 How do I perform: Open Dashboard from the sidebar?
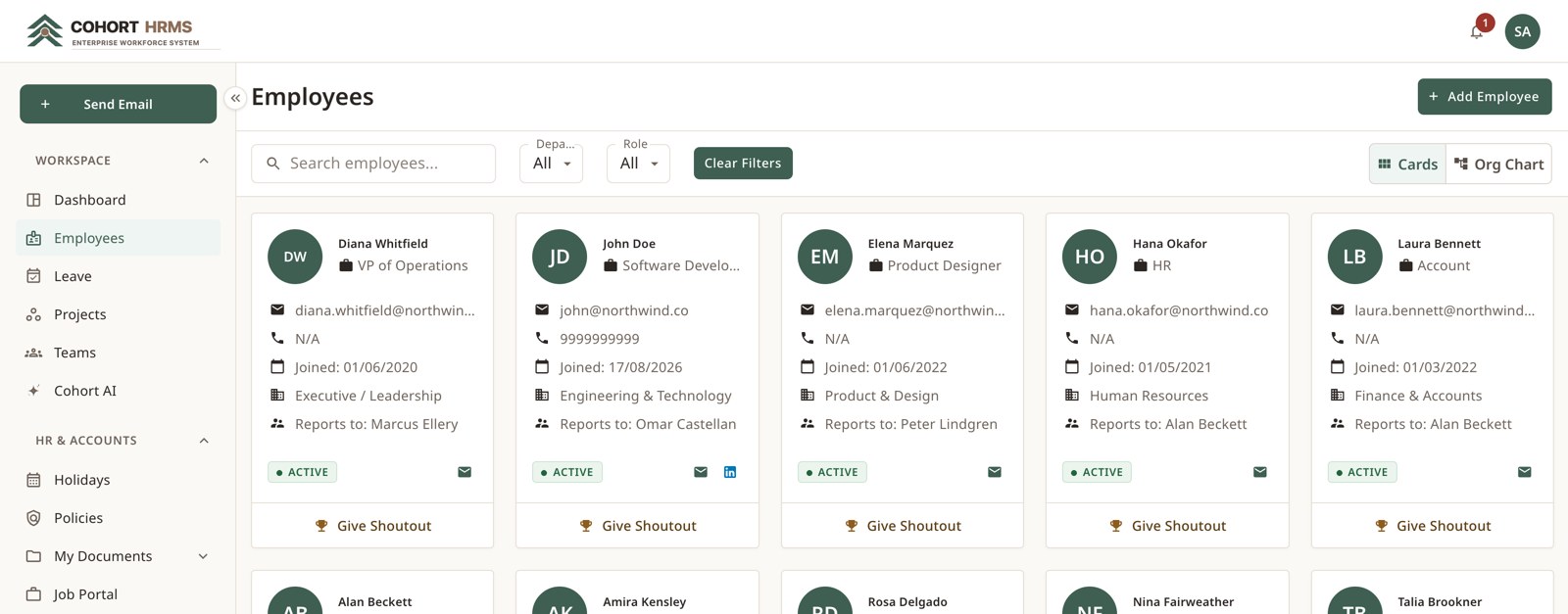tap(118, 200)
